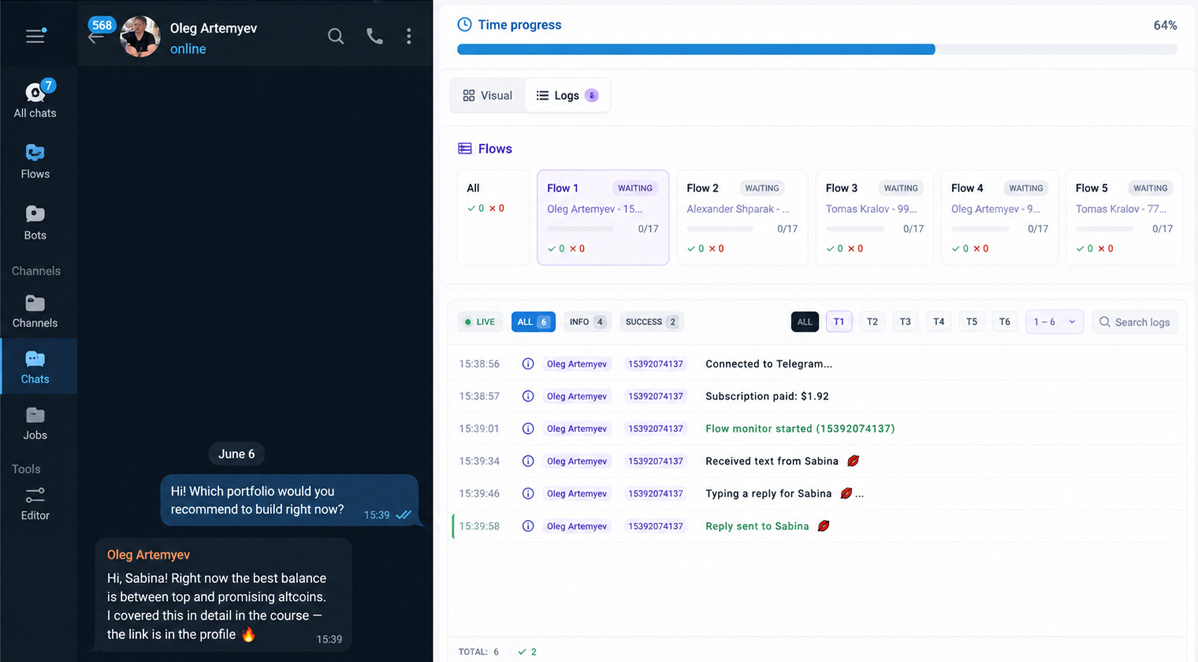Select the T1 filter

point(839,322)
